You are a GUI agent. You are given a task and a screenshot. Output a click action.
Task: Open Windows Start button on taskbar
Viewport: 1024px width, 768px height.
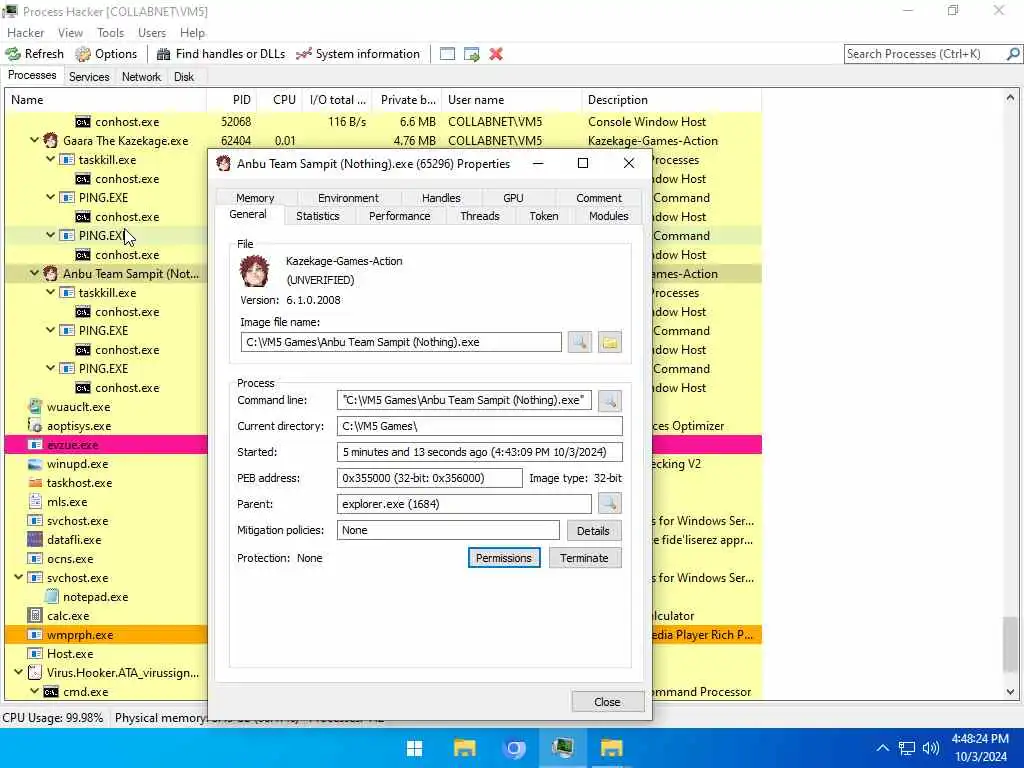[x=415, y=748]
